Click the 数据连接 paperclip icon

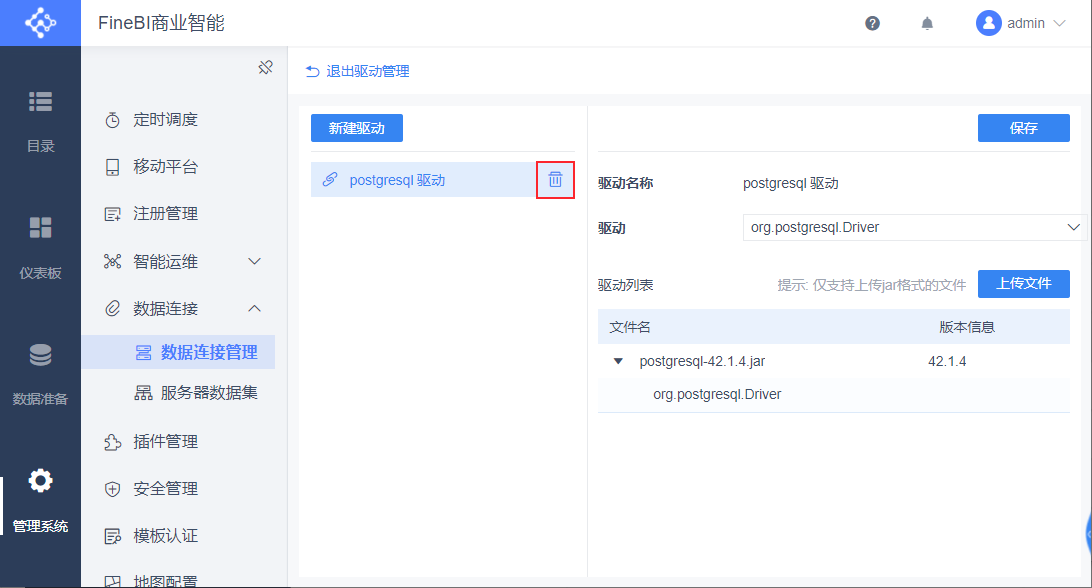112,308
